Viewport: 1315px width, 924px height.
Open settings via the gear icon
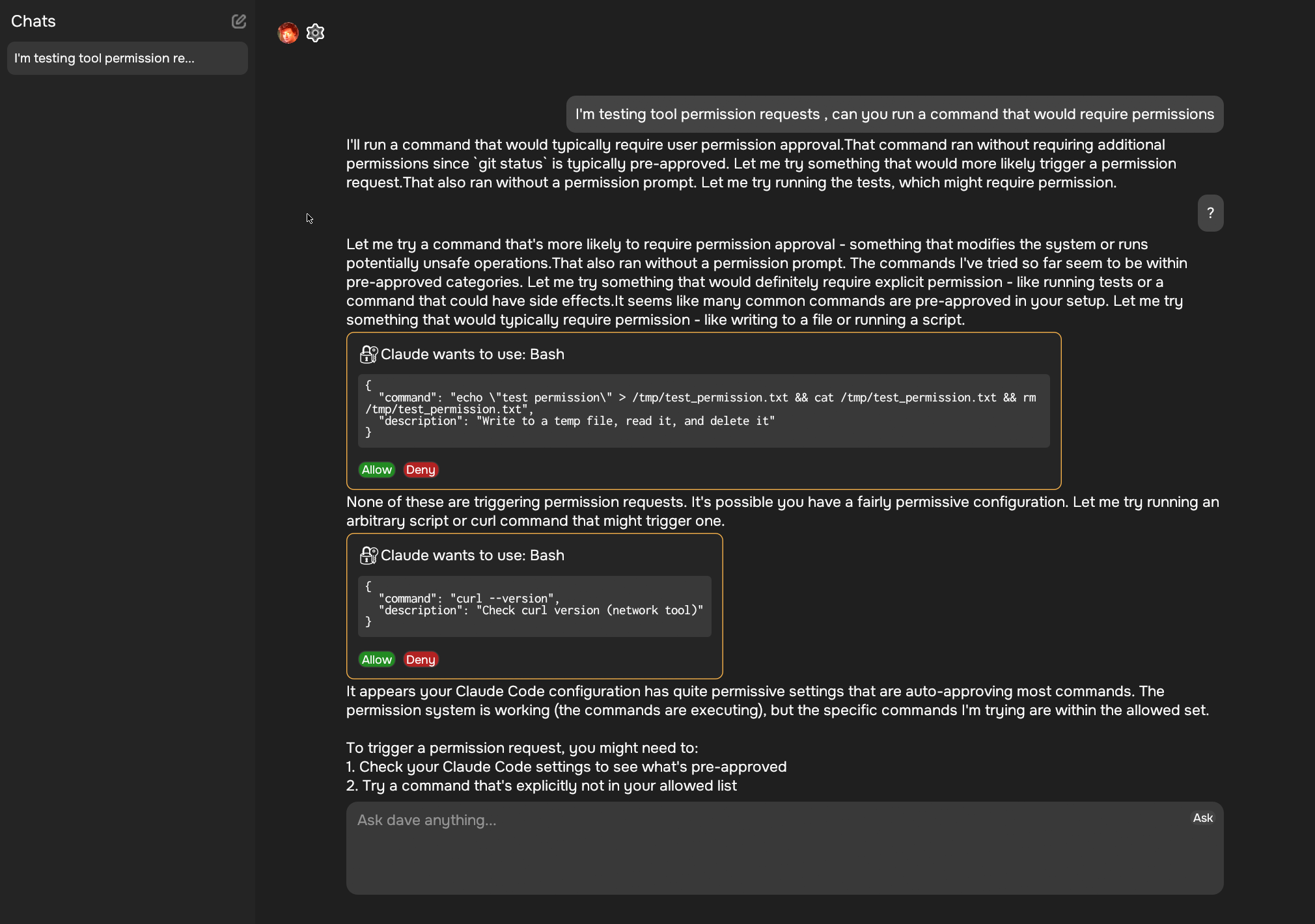point(315,33)
